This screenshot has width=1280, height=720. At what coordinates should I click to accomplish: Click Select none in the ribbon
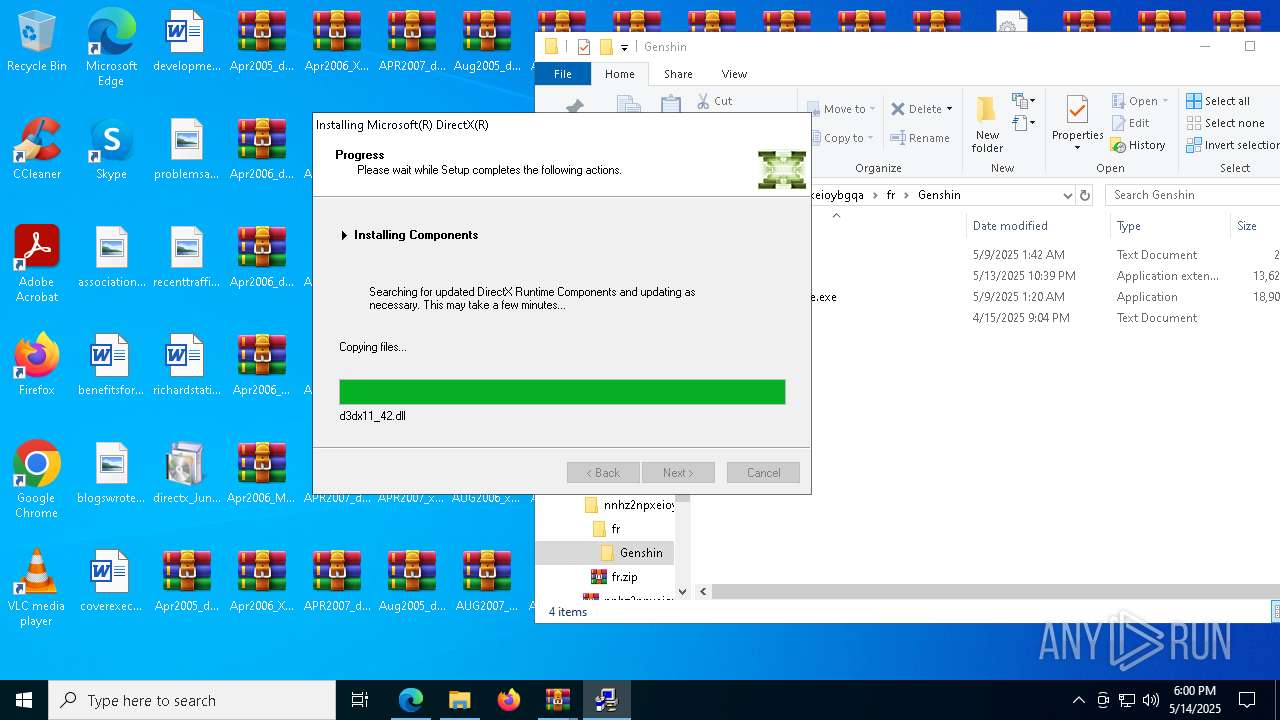click(x=1225, y=123)
